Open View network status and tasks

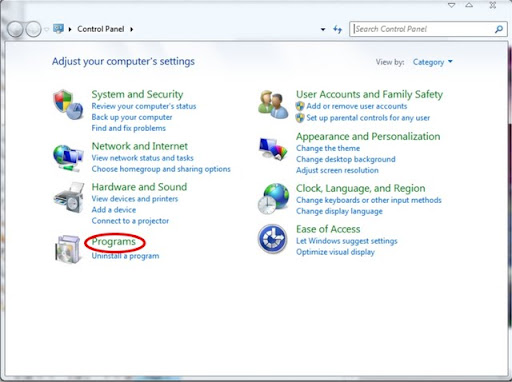pyautogui.click(x=142, y=158)
